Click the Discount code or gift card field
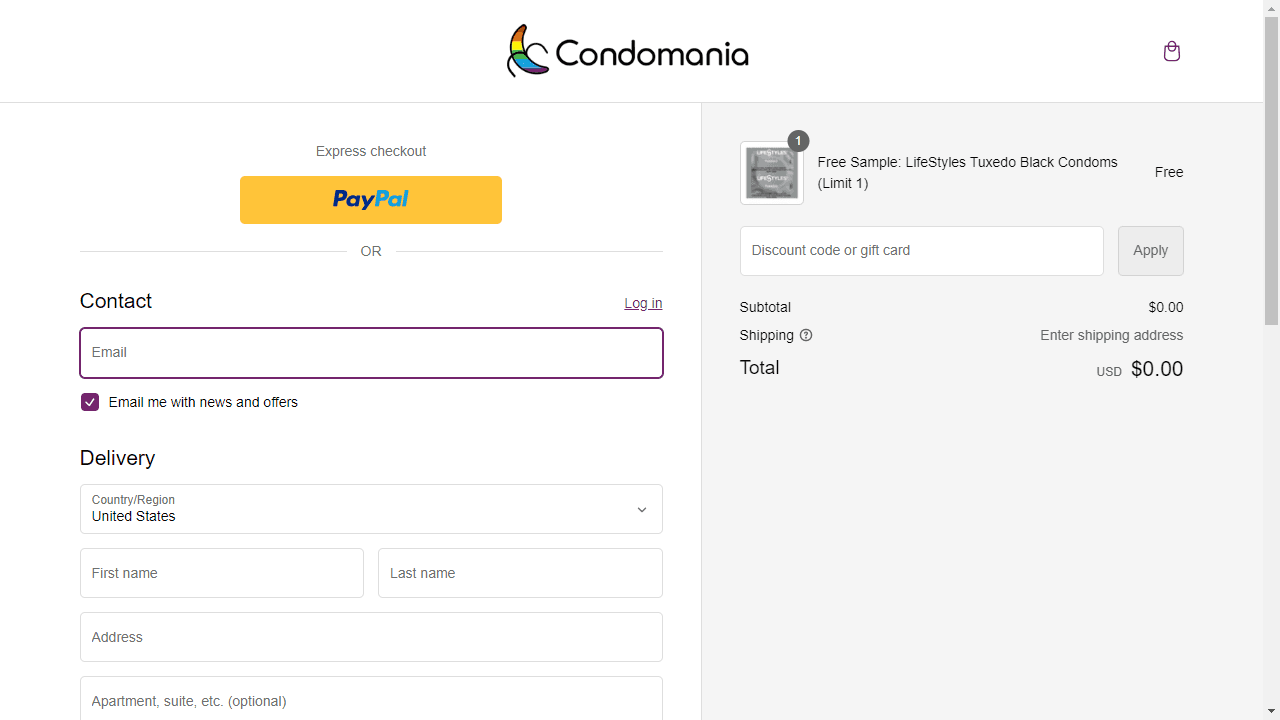The height and width of the screenshot is (720, 1280). pyautogui.click(x=922, y=250)
